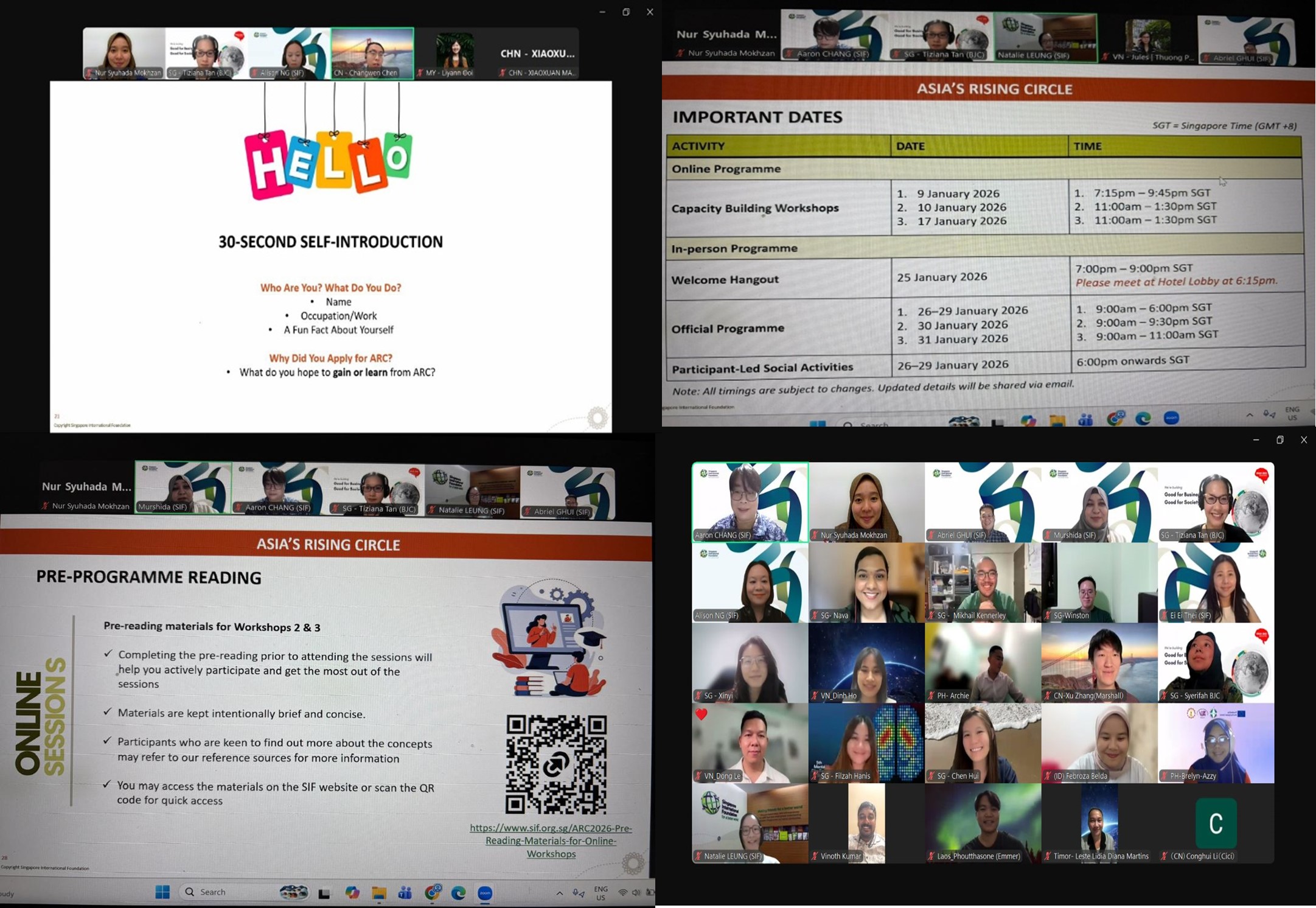The image size is (1316, 908).
Task: Switch to Zoom in Important Dates window taskbar
Action: tap(1171, 417)
